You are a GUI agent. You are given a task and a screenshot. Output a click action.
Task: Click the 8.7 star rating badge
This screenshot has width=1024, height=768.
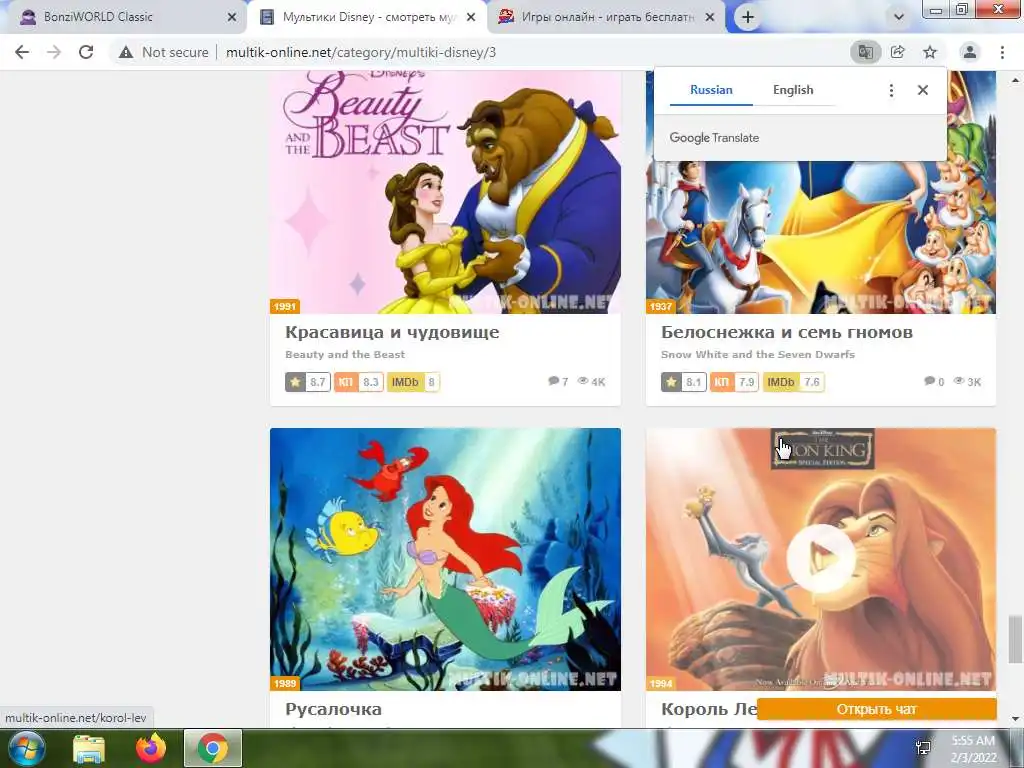pyautogui.click(x=308, y=382)
